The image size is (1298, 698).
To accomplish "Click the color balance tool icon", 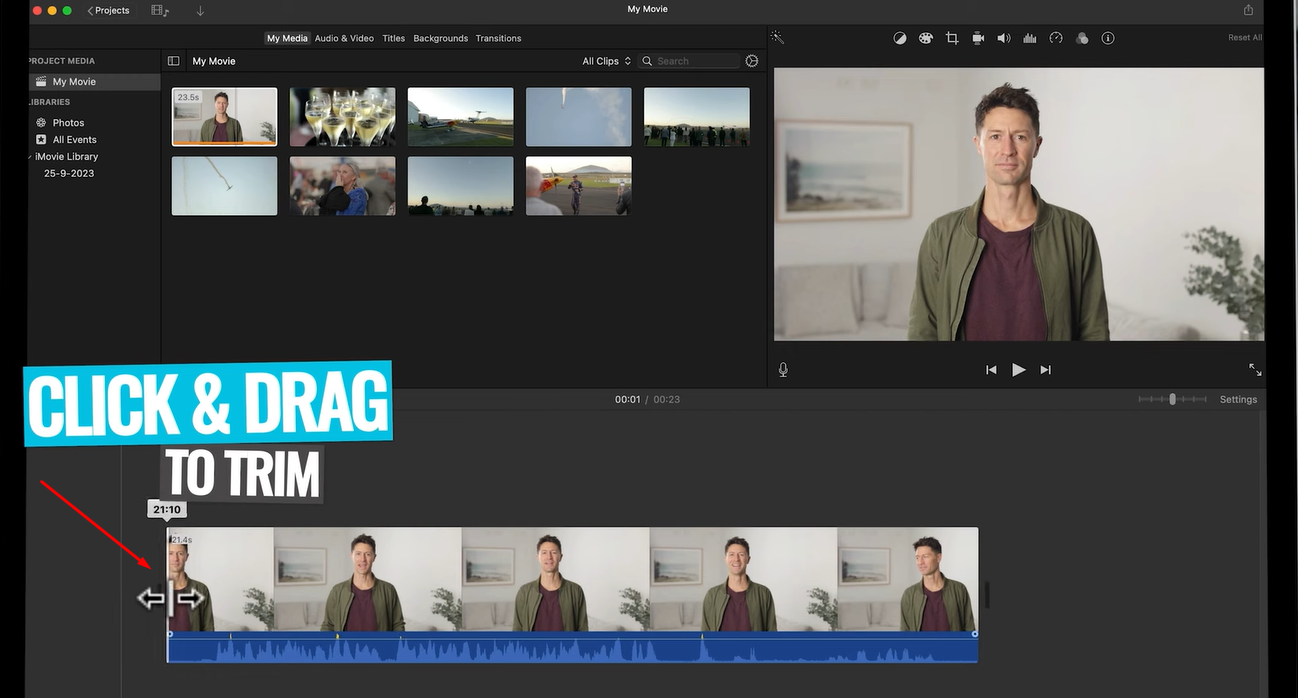I will [899, 37].
